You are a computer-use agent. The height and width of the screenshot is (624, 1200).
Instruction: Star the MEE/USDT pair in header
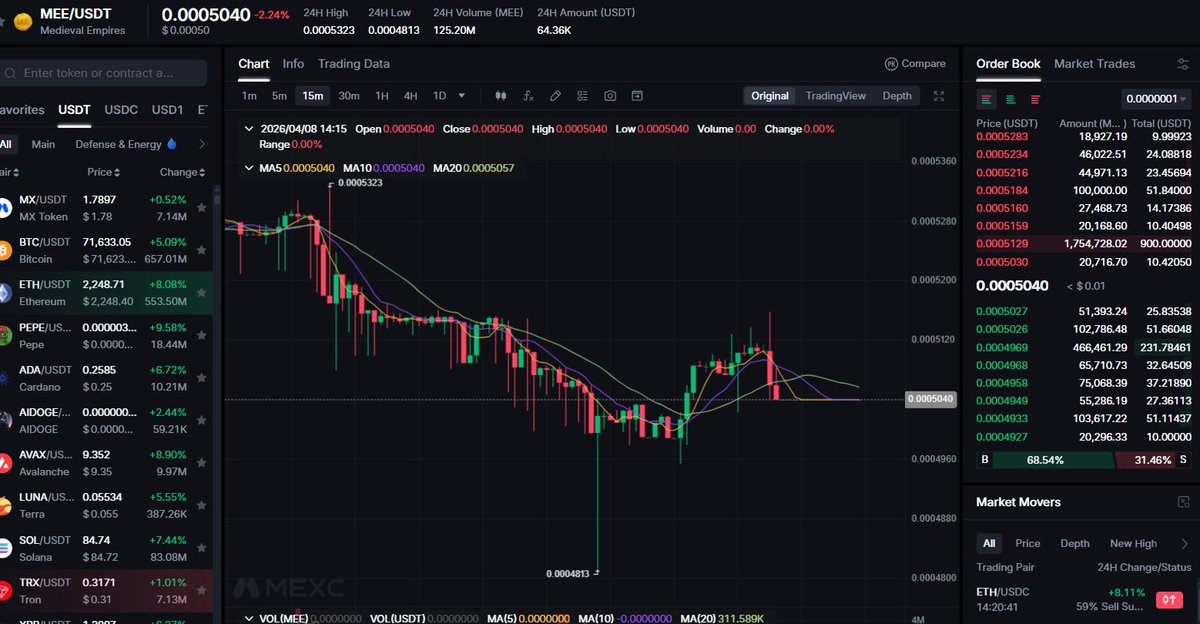[2, 21]
